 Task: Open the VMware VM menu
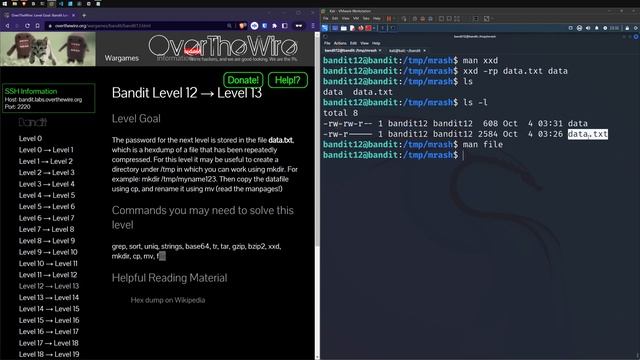tap(356, 18)
